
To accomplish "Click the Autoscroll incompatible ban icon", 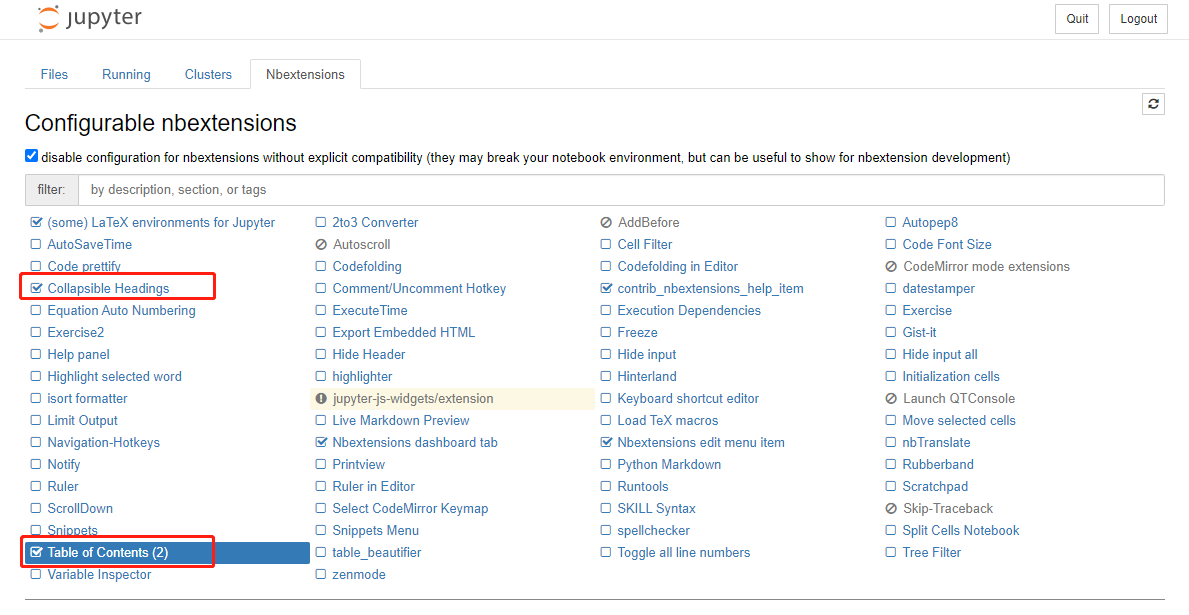I will (x=321, y=245).
